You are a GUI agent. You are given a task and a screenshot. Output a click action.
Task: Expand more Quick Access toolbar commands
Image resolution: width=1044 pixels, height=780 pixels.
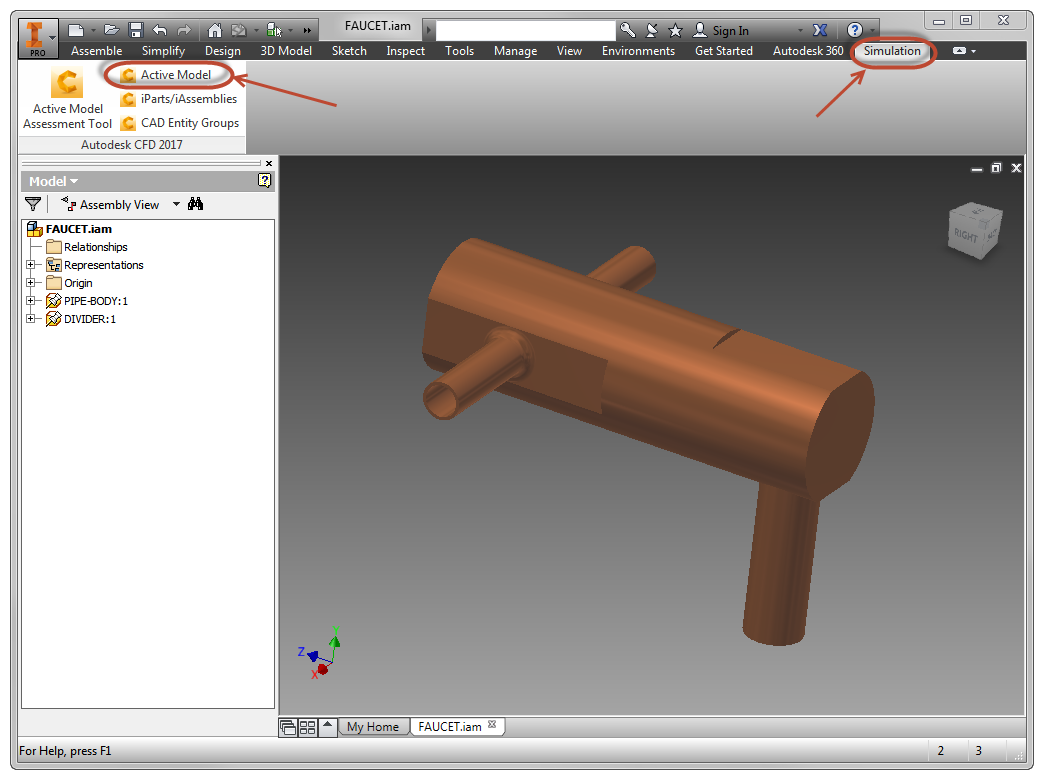click(307, 31)
